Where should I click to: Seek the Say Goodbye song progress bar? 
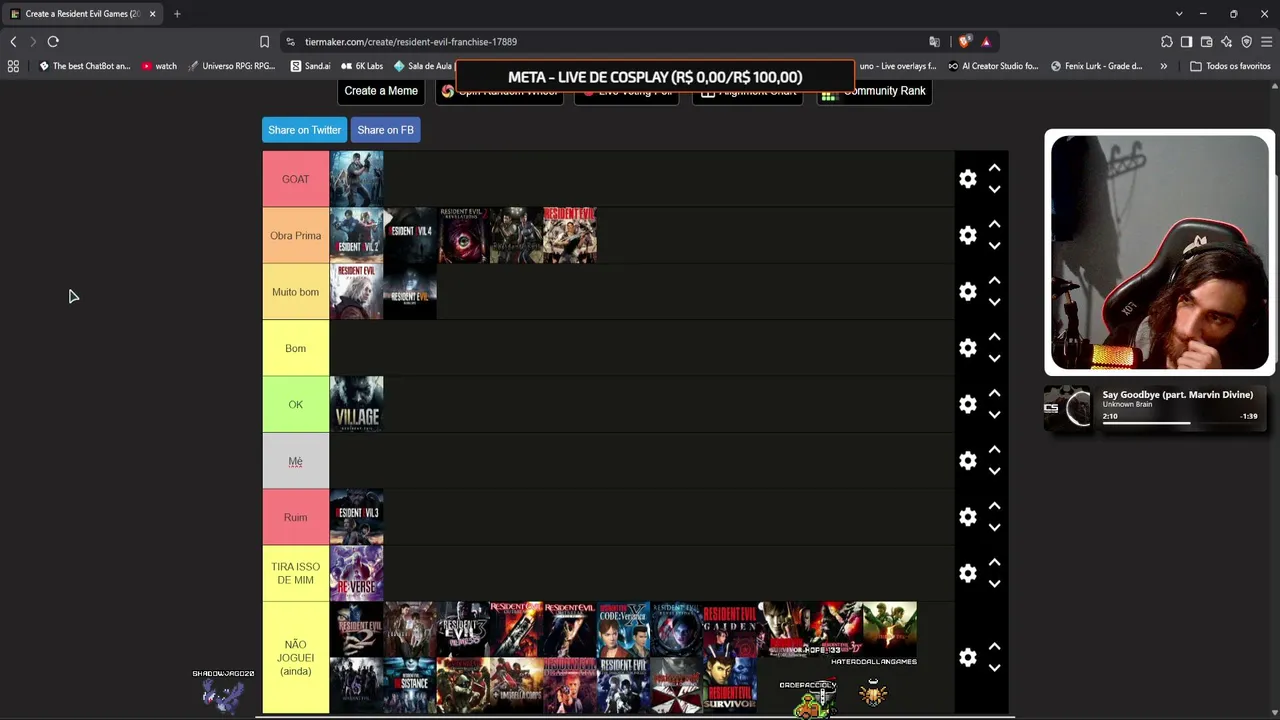(1180, 423)
